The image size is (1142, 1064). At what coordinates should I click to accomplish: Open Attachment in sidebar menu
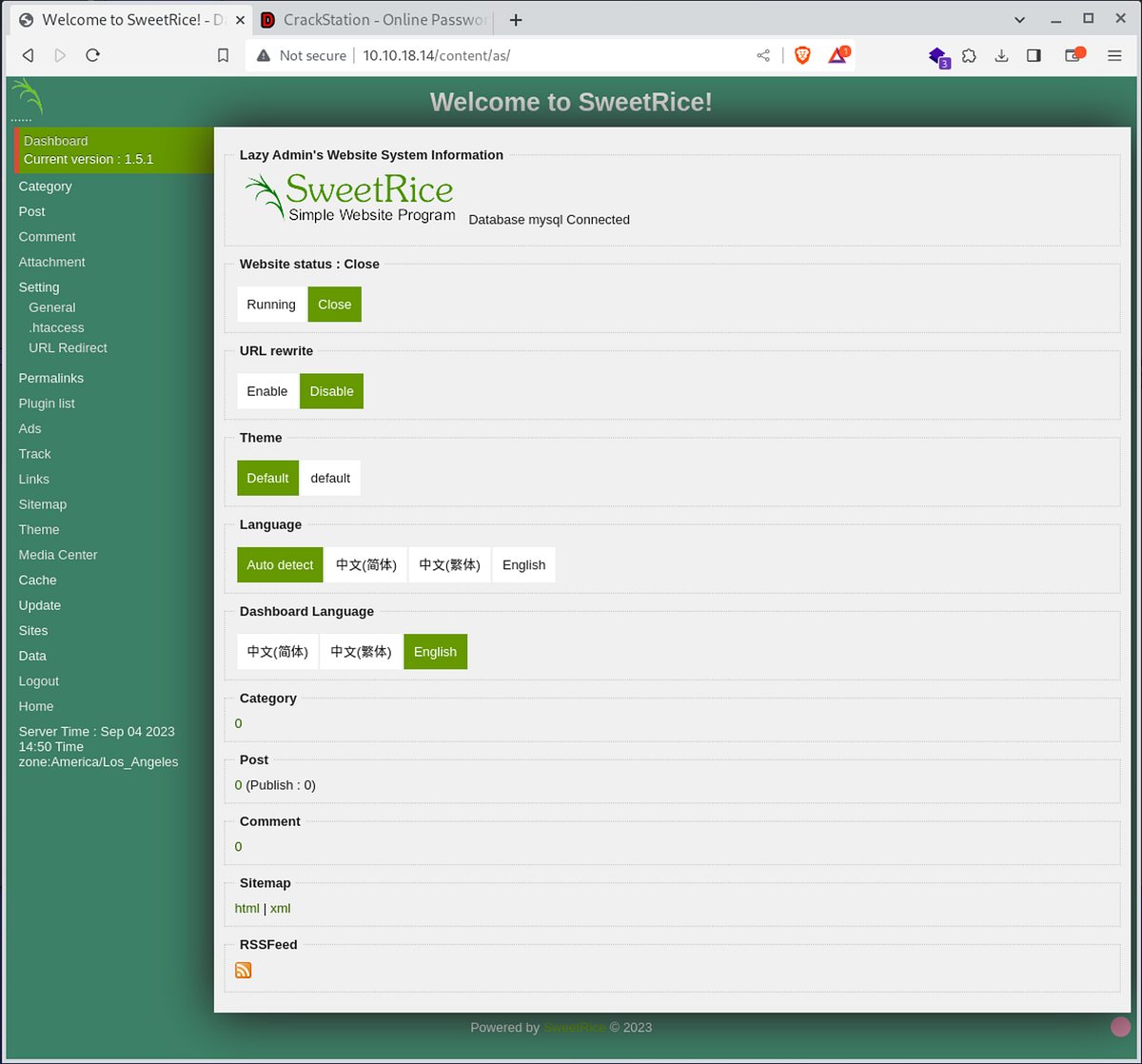51,262
